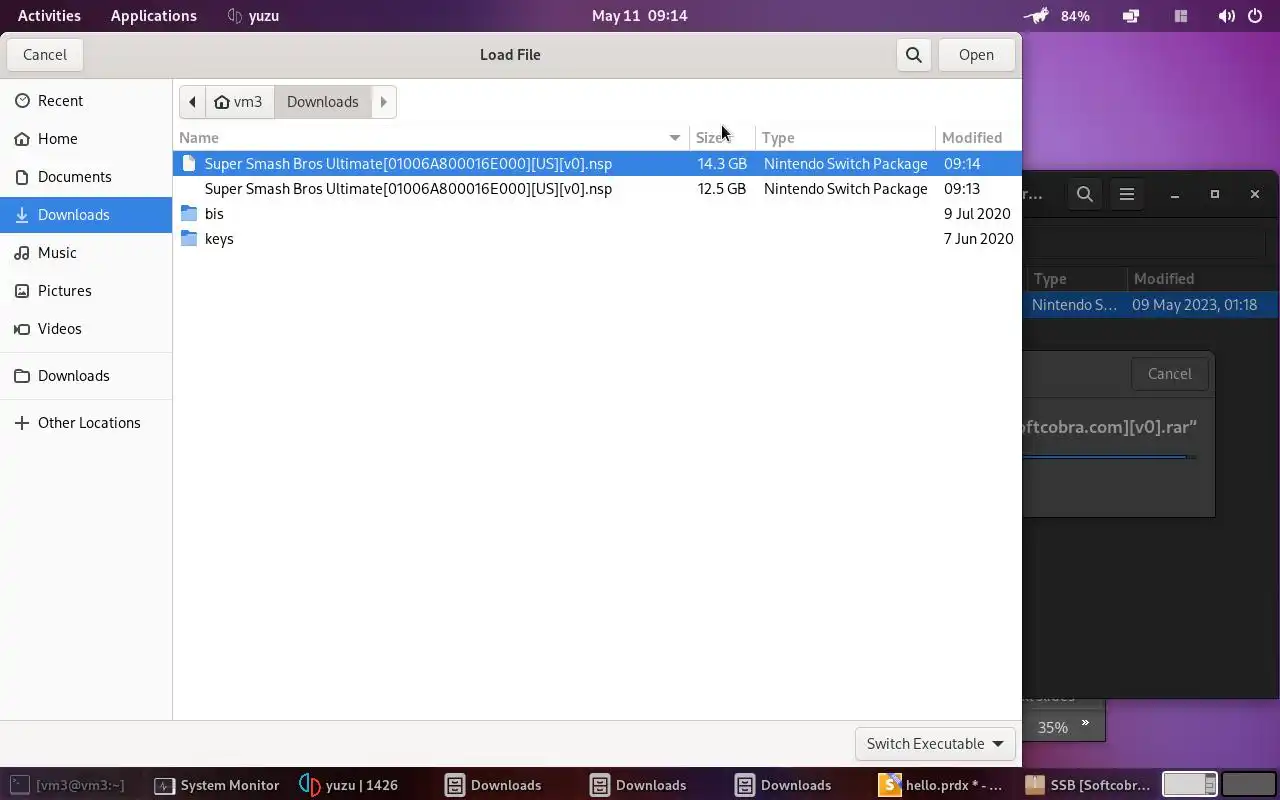Click the extraction progress bar in background dialog
1280x800 pixels.
click(1109, 457)
